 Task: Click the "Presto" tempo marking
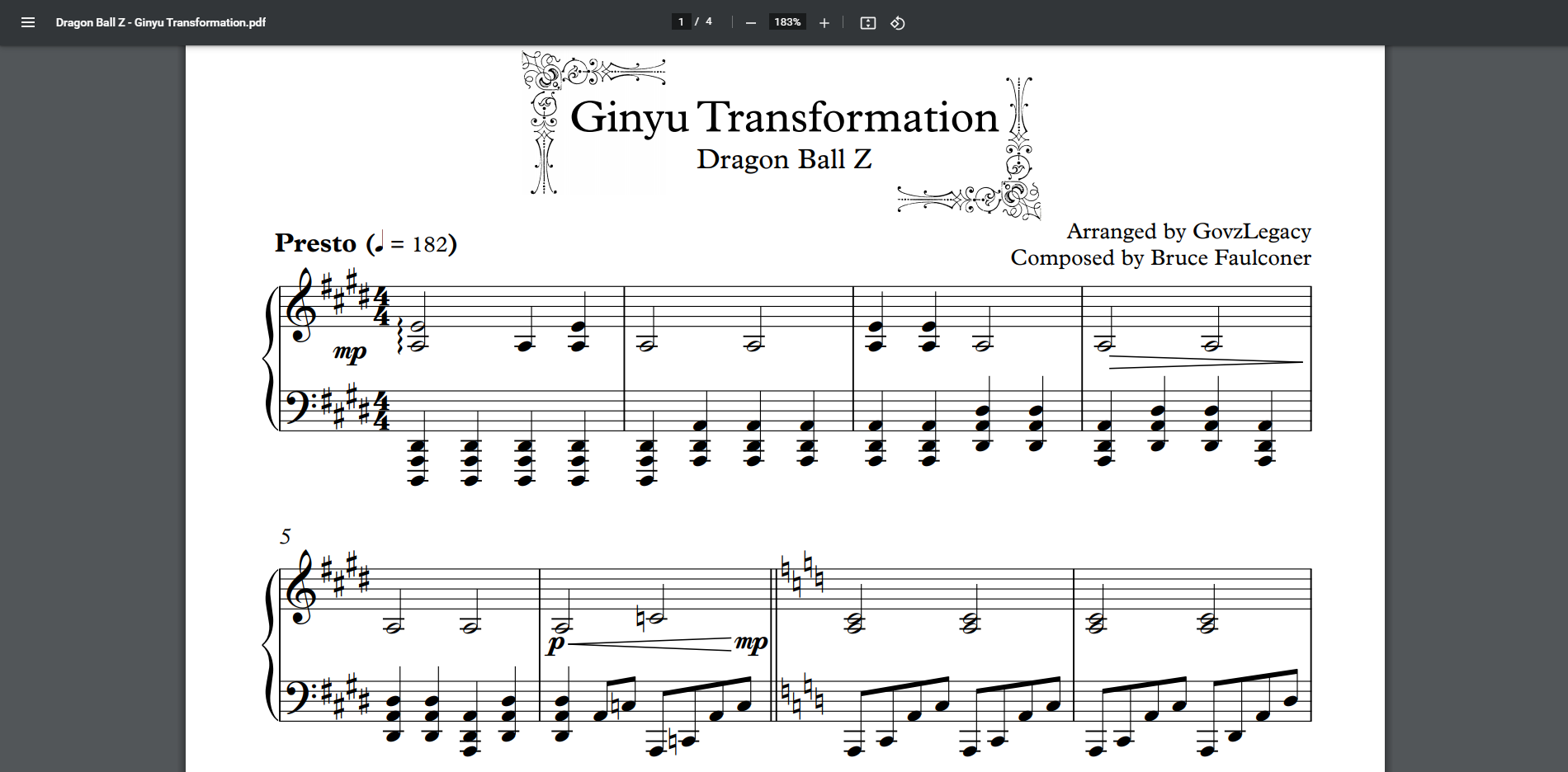315,243
